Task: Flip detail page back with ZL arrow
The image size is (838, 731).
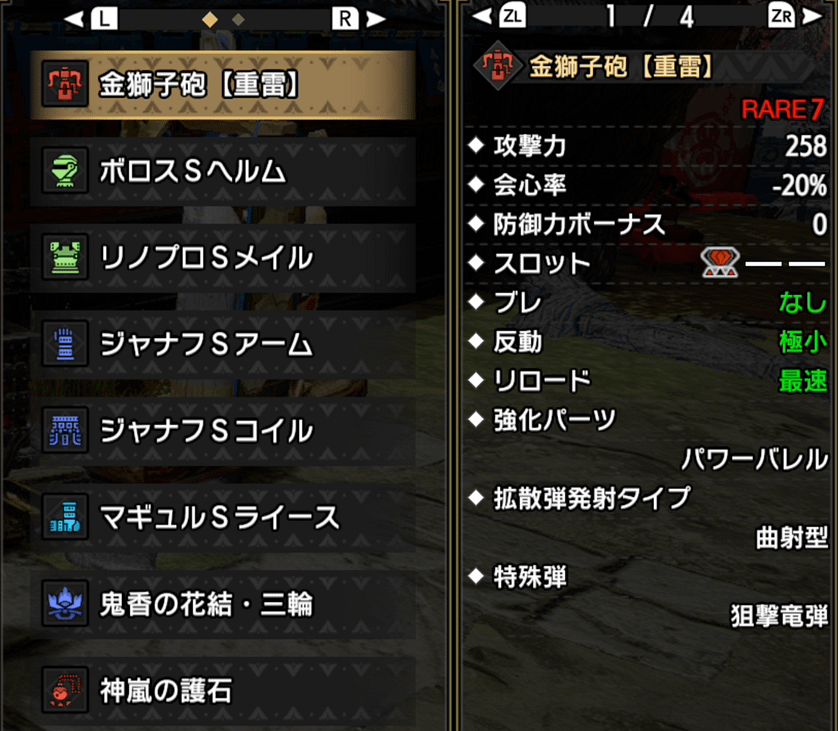Action: point(499,16)
